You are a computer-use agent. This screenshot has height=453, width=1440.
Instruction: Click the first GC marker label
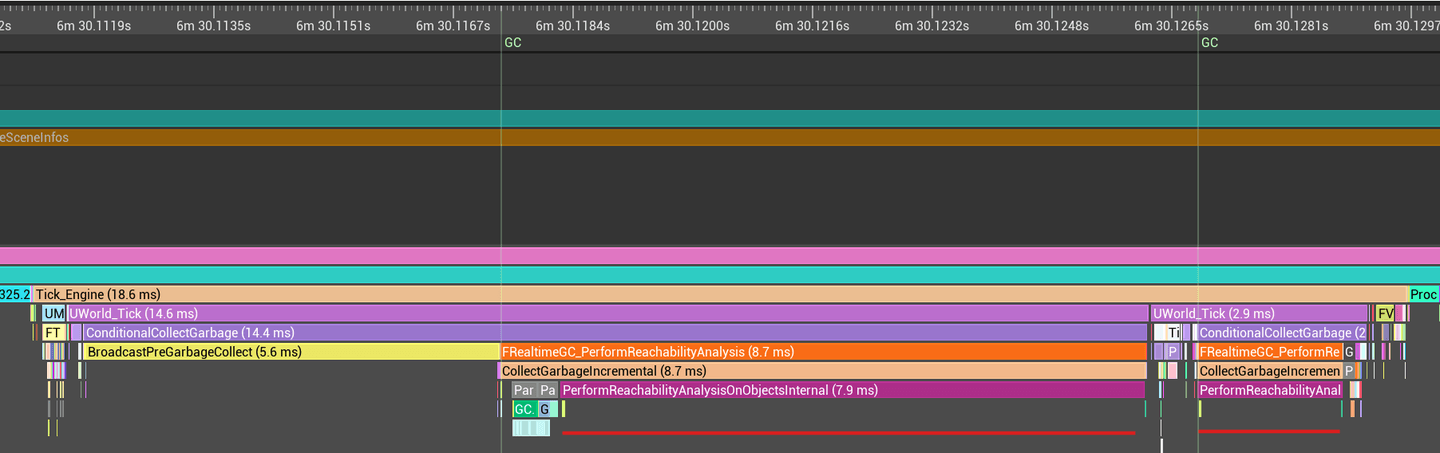tap(513, 43)
